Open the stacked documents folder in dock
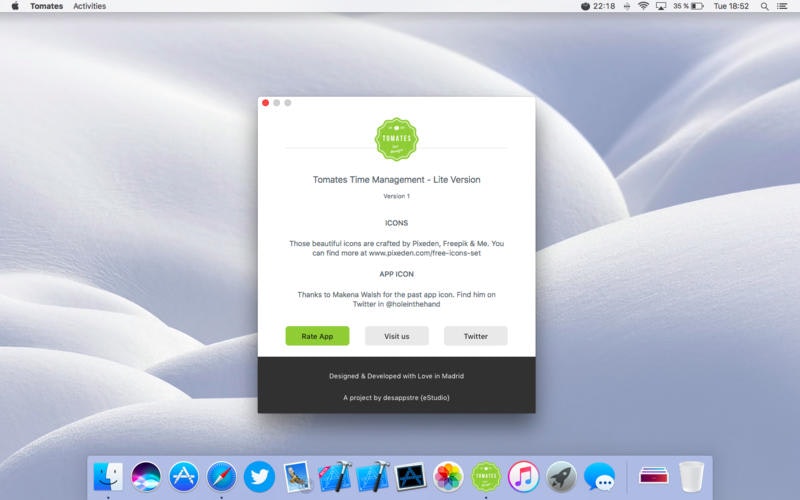800x500 pixels. point(654,475)
